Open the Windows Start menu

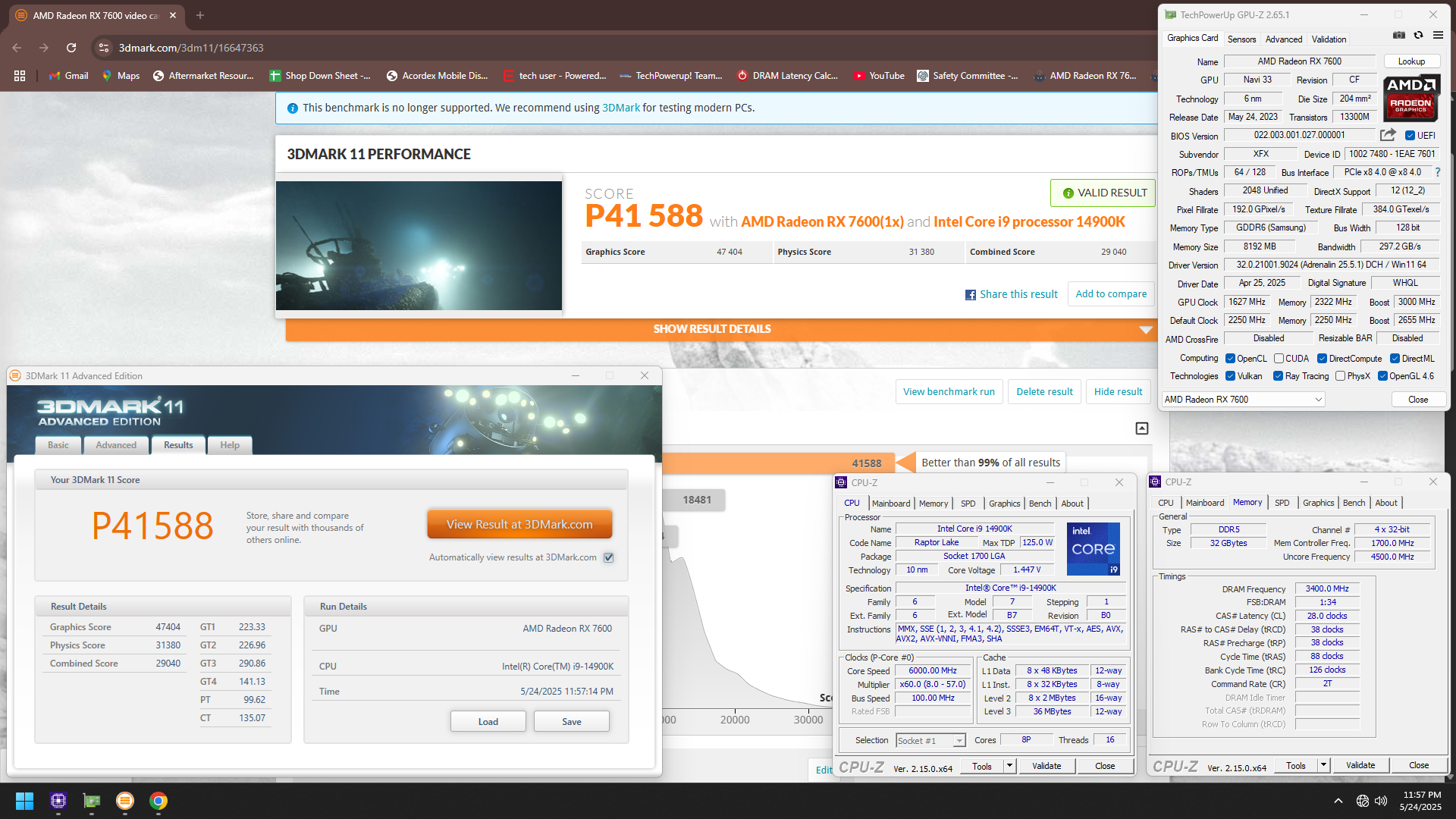tap(24, 801)
